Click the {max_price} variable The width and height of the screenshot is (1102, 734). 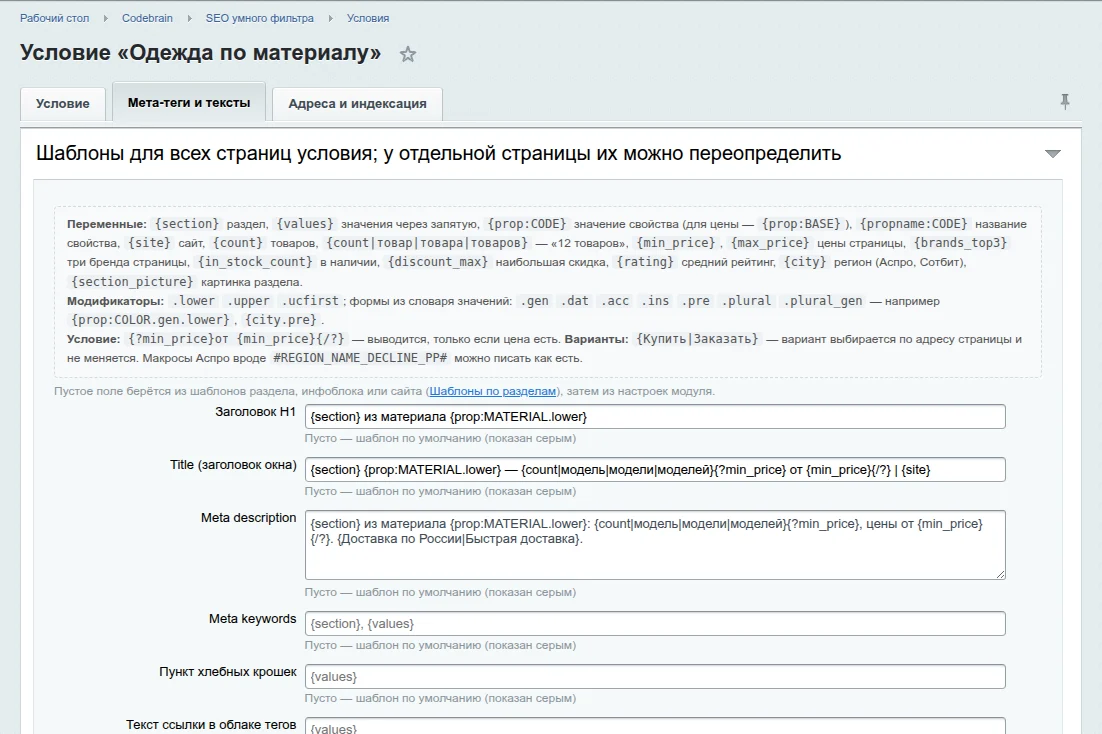[770, 243]
